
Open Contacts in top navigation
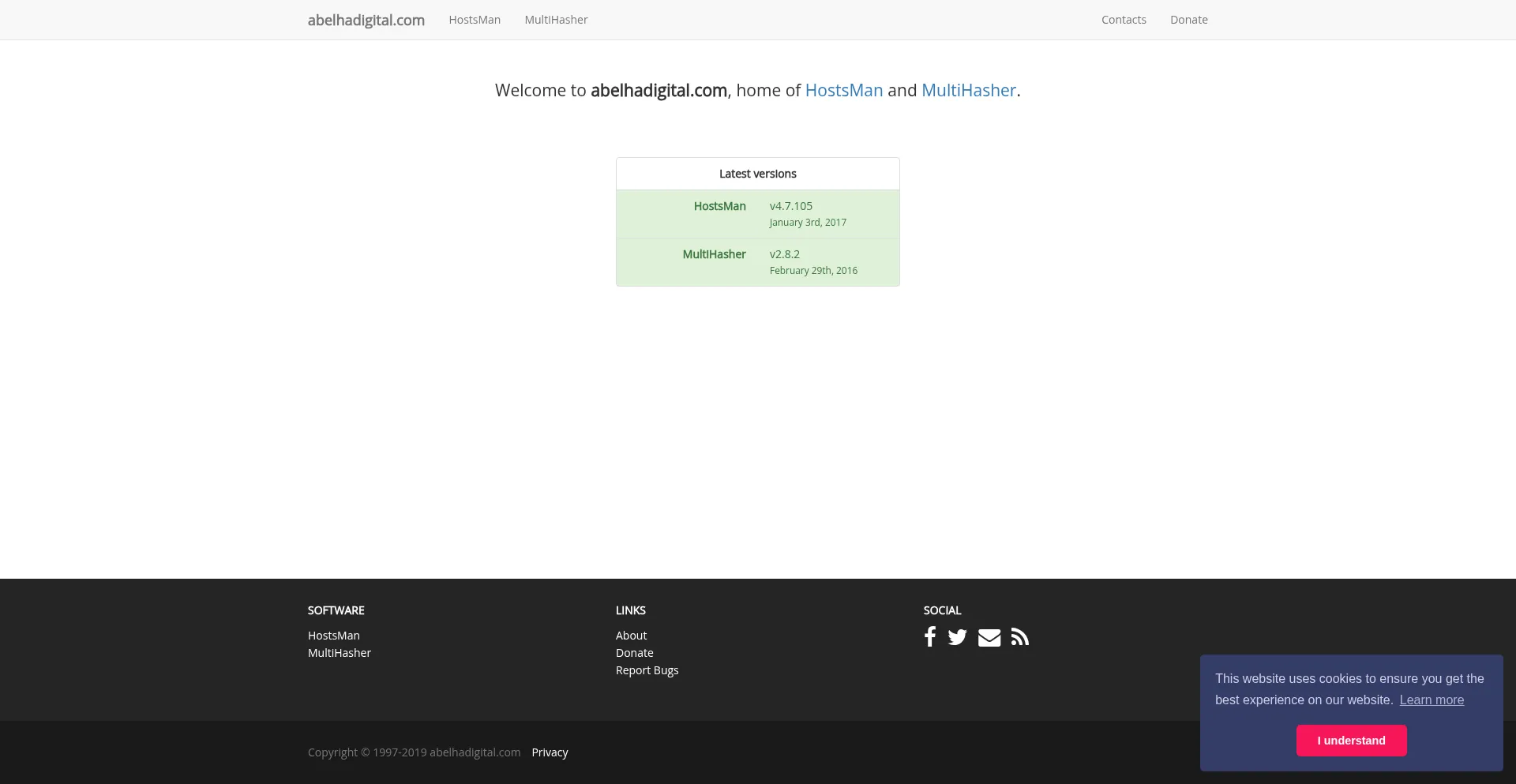(x=1124, y=20)
